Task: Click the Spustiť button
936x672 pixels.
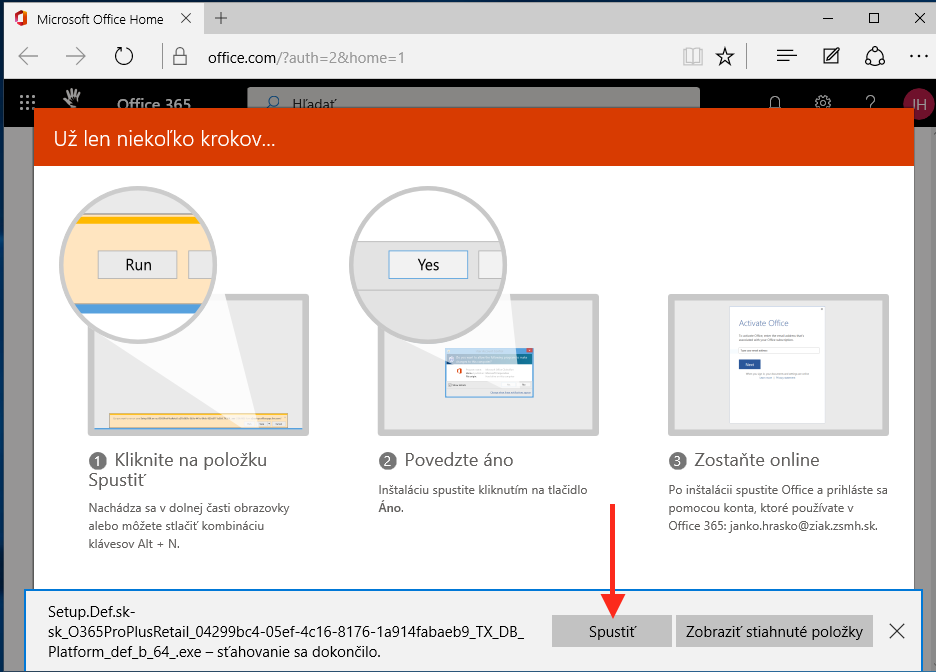Action: (611, 631)
